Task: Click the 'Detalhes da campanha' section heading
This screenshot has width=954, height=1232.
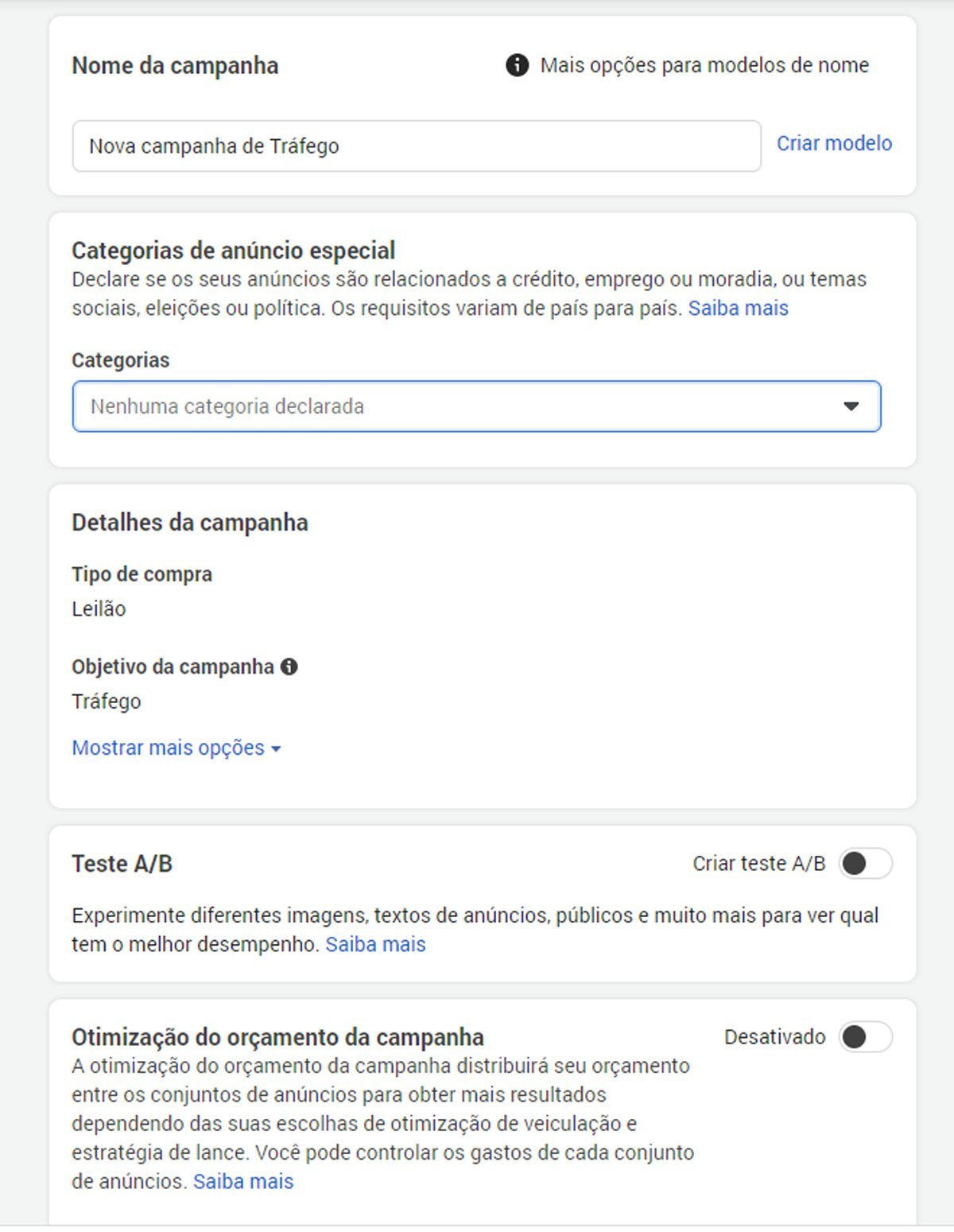Action: [190, 523]
